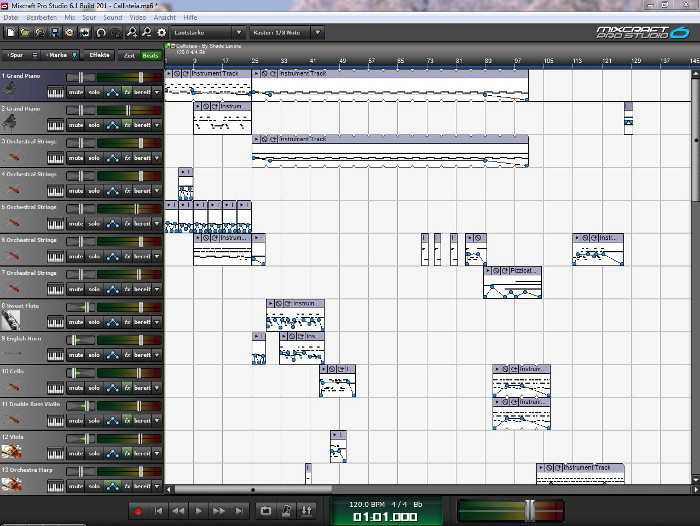Screen dimensions: 700x526
Task: Open the Mix menu
Action: [x=70, y=17]
